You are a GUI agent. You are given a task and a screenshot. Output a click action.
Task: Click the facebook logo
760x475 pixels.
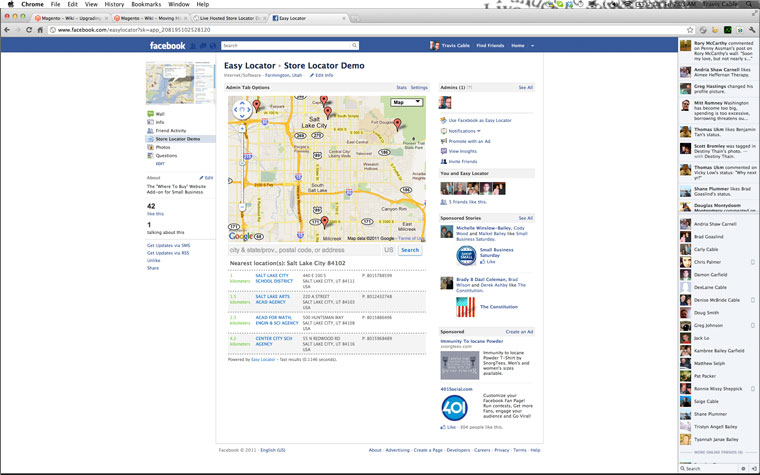pos(167,46)
